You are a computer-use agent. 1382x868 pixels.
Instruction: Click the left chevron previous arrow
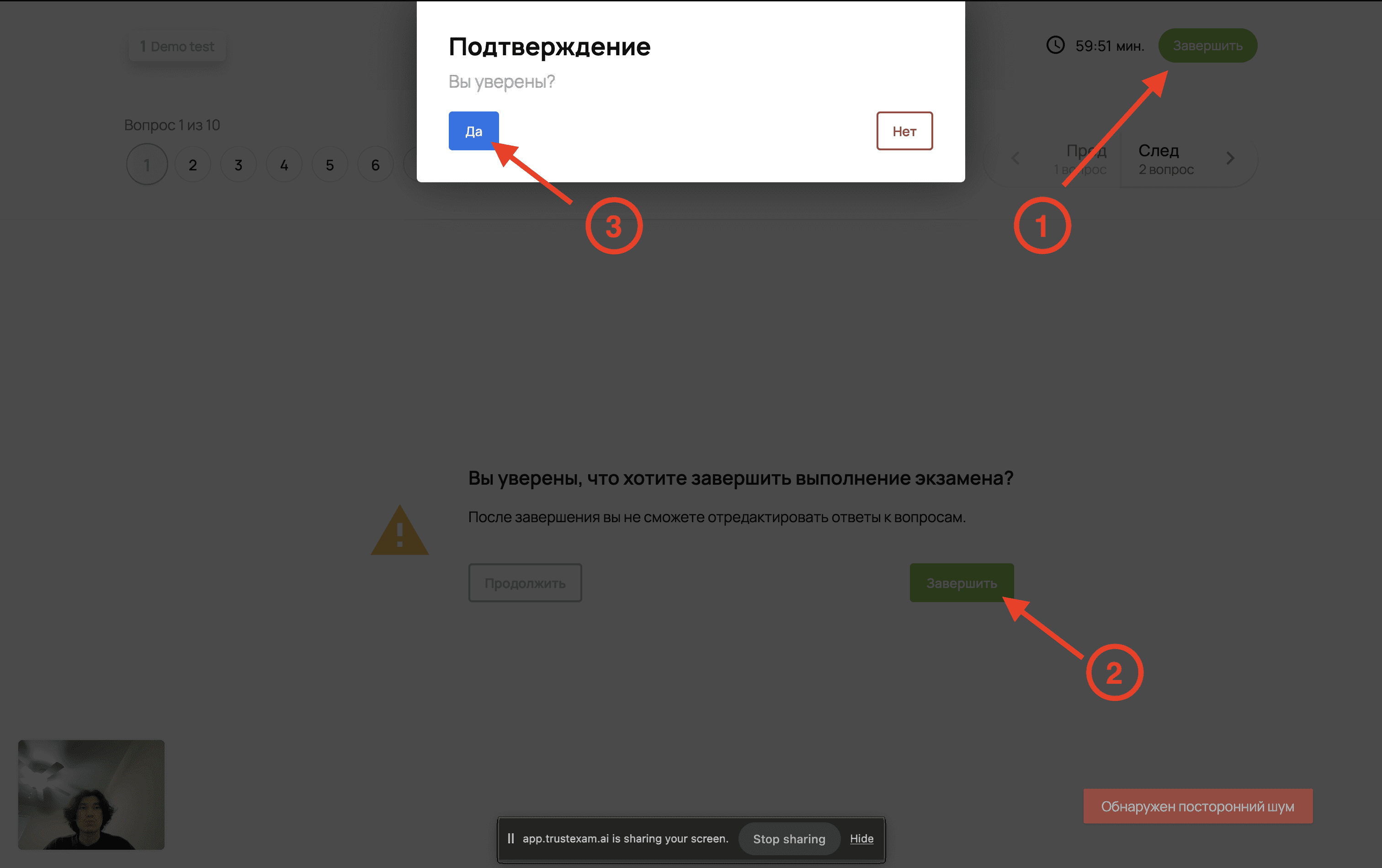click(x=1015, y=159)
